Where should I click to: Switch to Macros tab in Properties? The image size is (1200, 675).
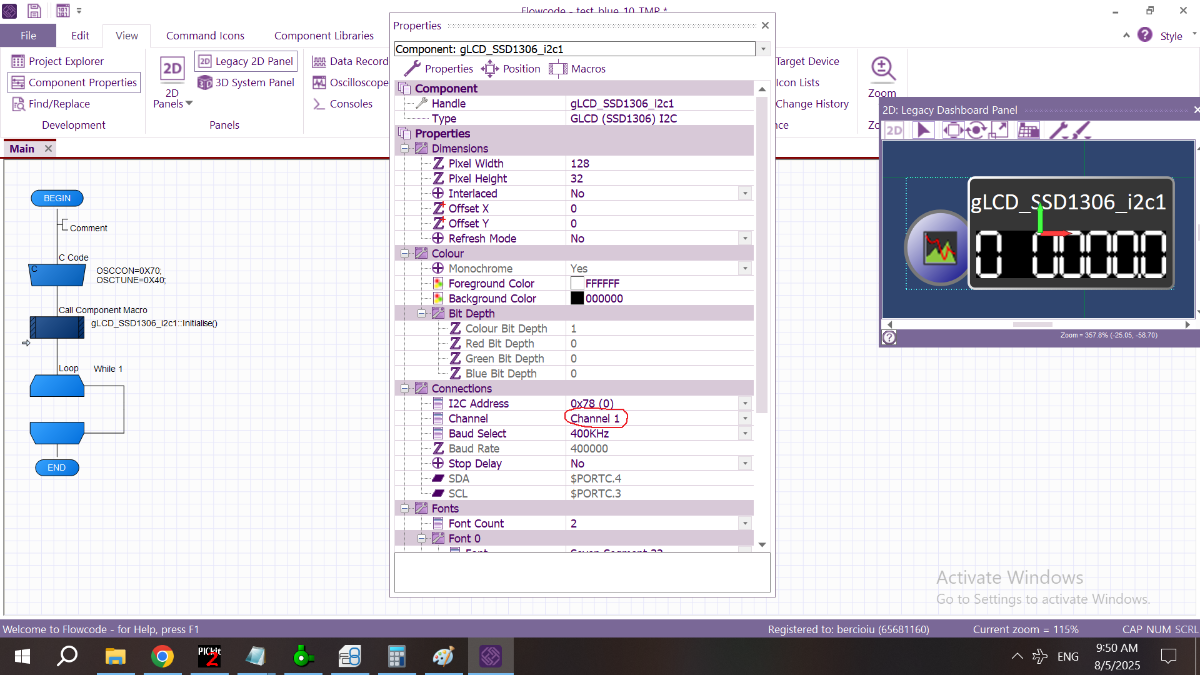(577, 69)
